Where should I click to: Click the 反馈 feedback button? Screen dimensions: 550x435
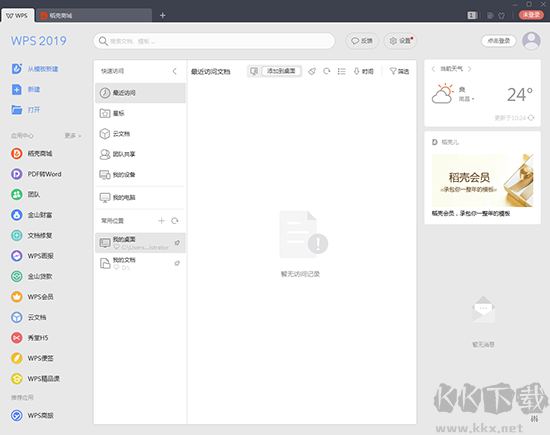point(362,41)
